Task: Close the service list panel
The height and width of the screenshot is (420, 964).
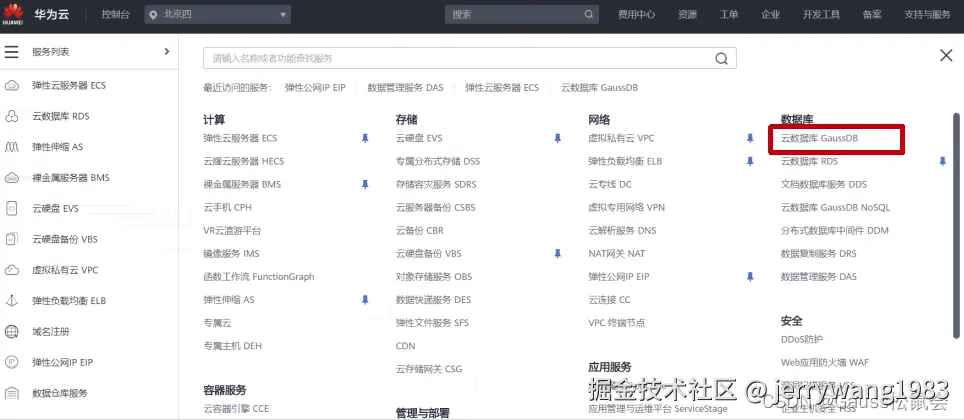Action: click(946, 55)
